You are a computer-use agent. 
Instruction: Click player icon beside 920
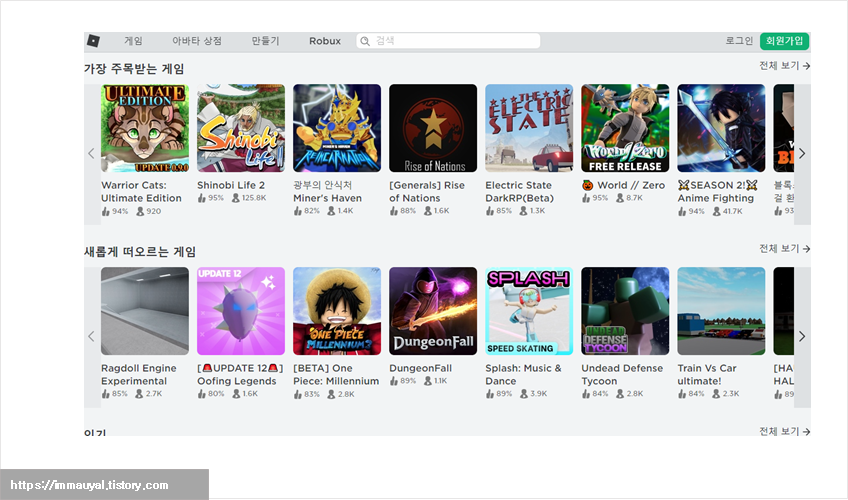click(x=140, y=211)
